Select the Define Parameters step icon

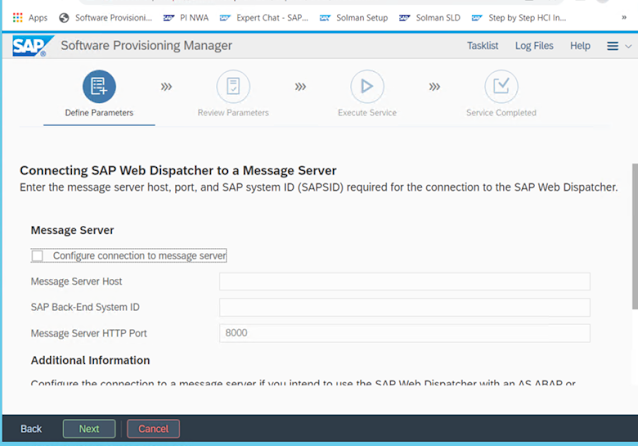99,86
